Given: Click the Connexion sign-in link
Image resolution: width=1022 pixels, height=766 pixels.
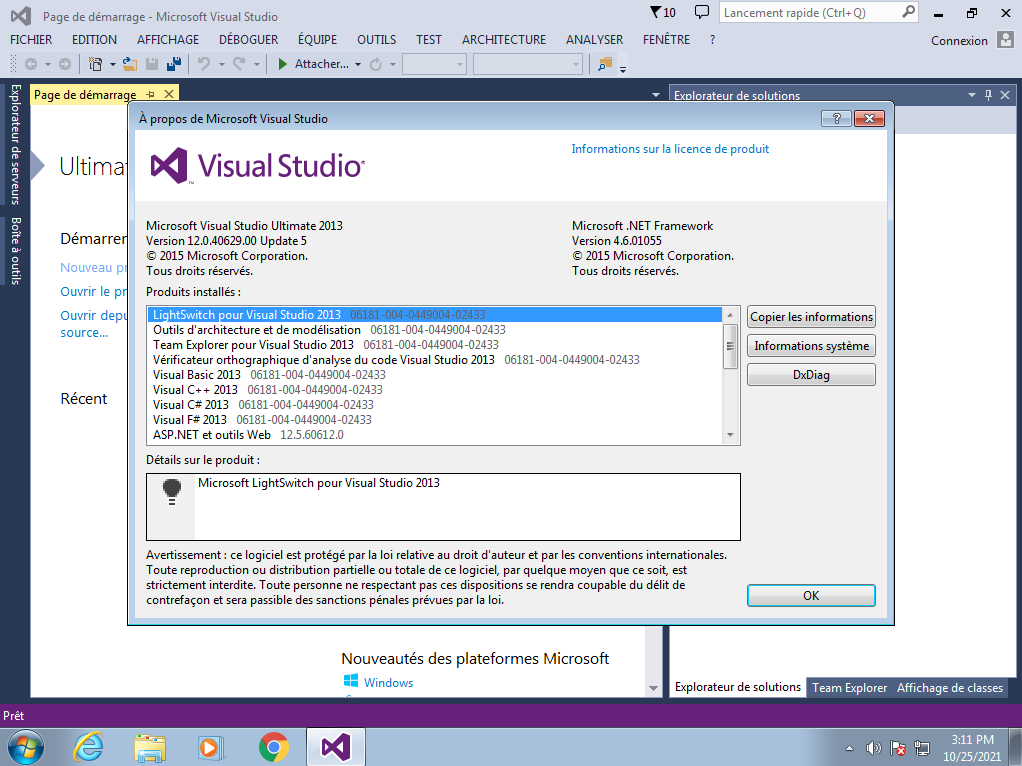Looking at the screenshot, I should [959, 40].
